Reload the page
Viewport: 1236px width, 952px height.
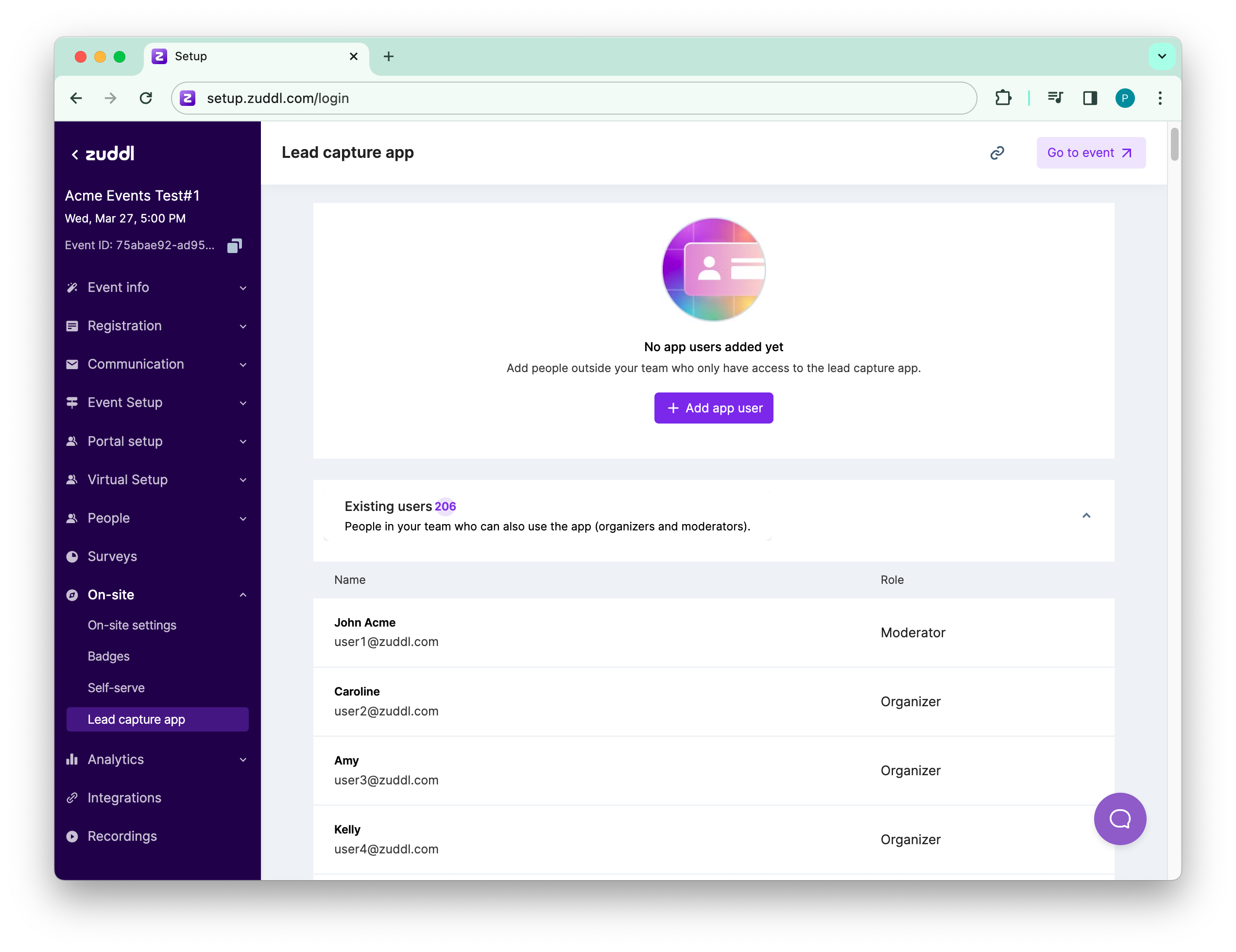[146, 99]
